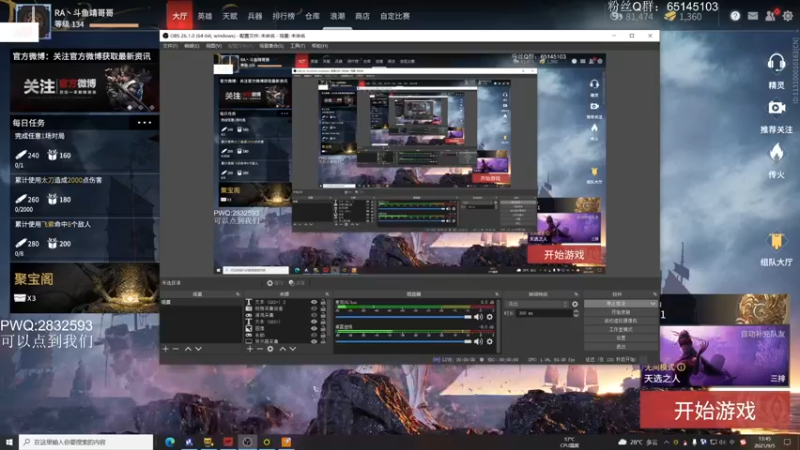Pop out the scenes dock panel icon
Viewport: 800px width, 450px height.
tap(238, 294)
